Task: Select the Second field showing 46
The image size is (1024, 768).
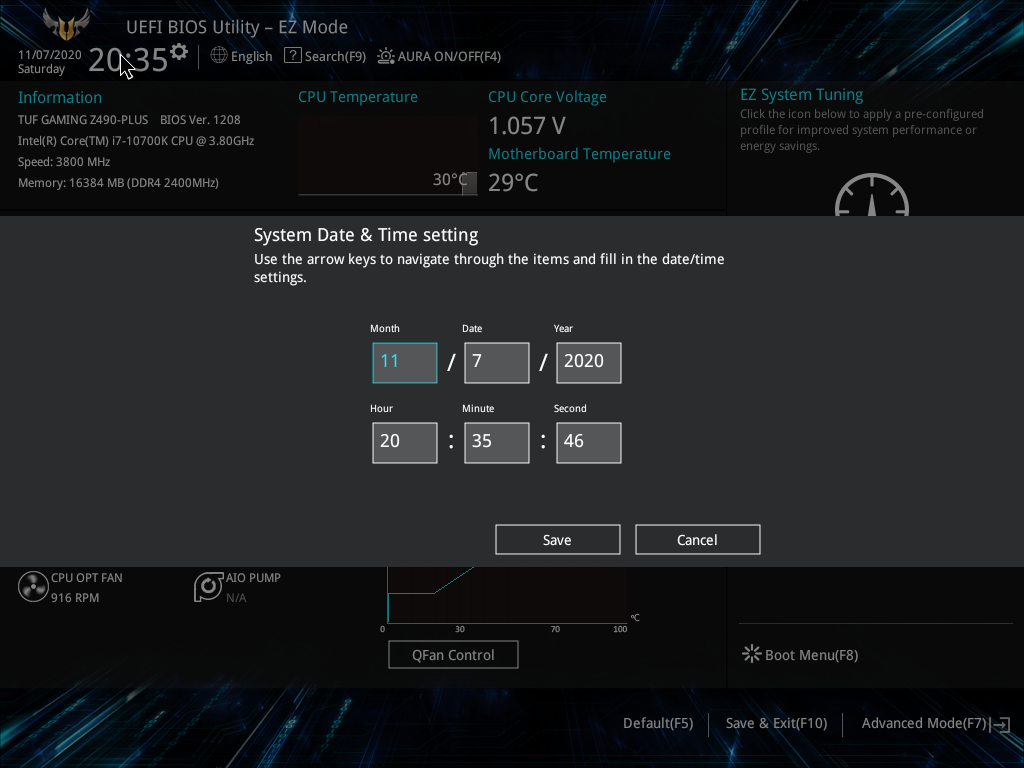Action: point(588,443)
